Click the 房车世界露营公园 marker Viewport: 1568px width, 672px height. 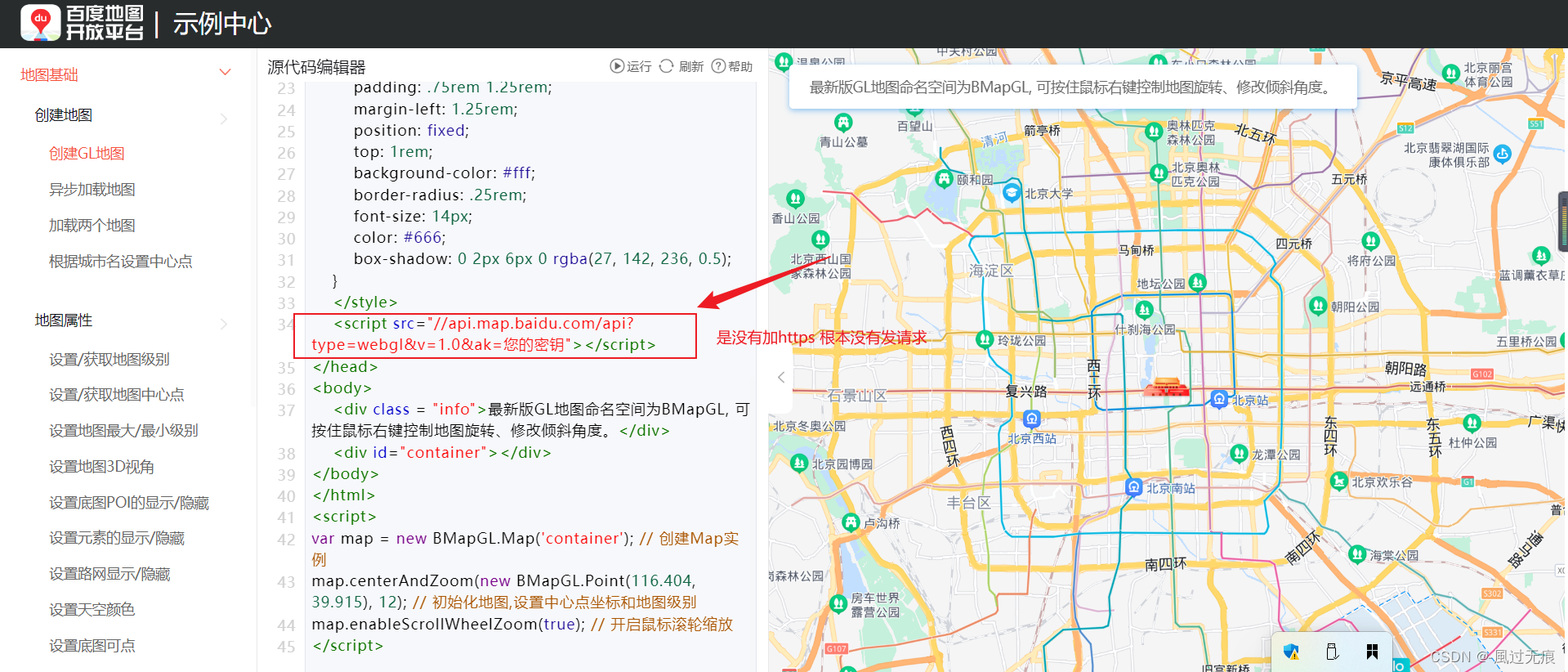coord(838,603)
